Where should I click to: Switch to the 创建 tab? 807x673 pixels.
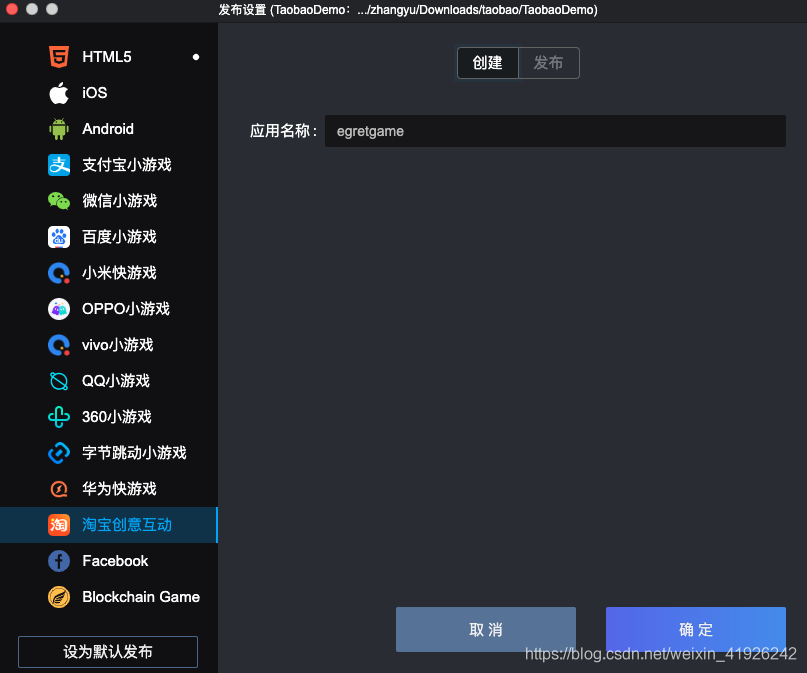[487, 63]
